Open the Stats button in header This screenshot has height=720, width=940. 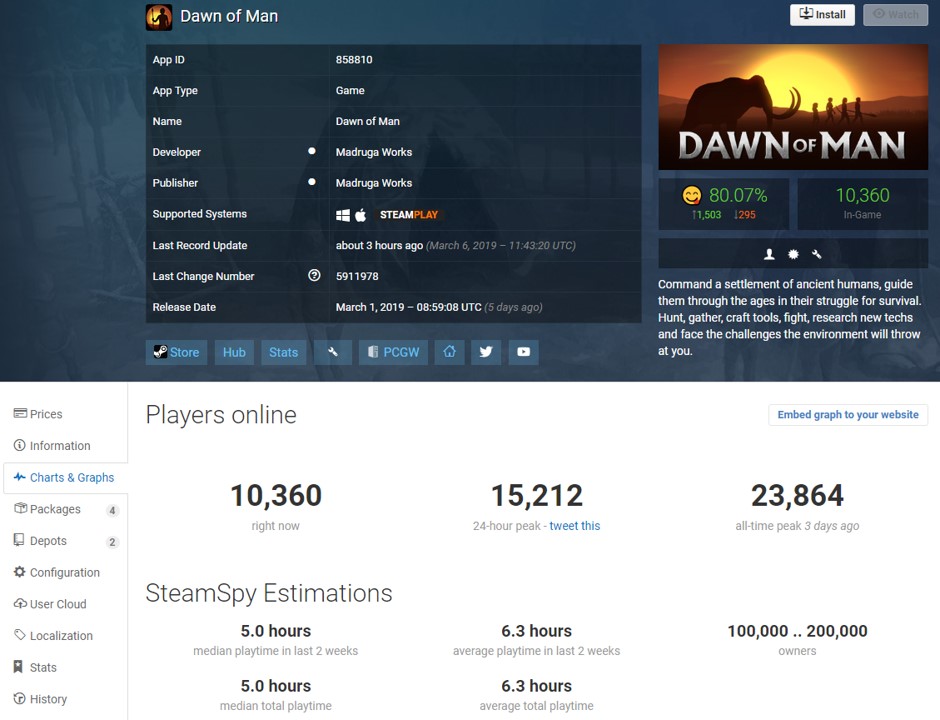point(284,353)
